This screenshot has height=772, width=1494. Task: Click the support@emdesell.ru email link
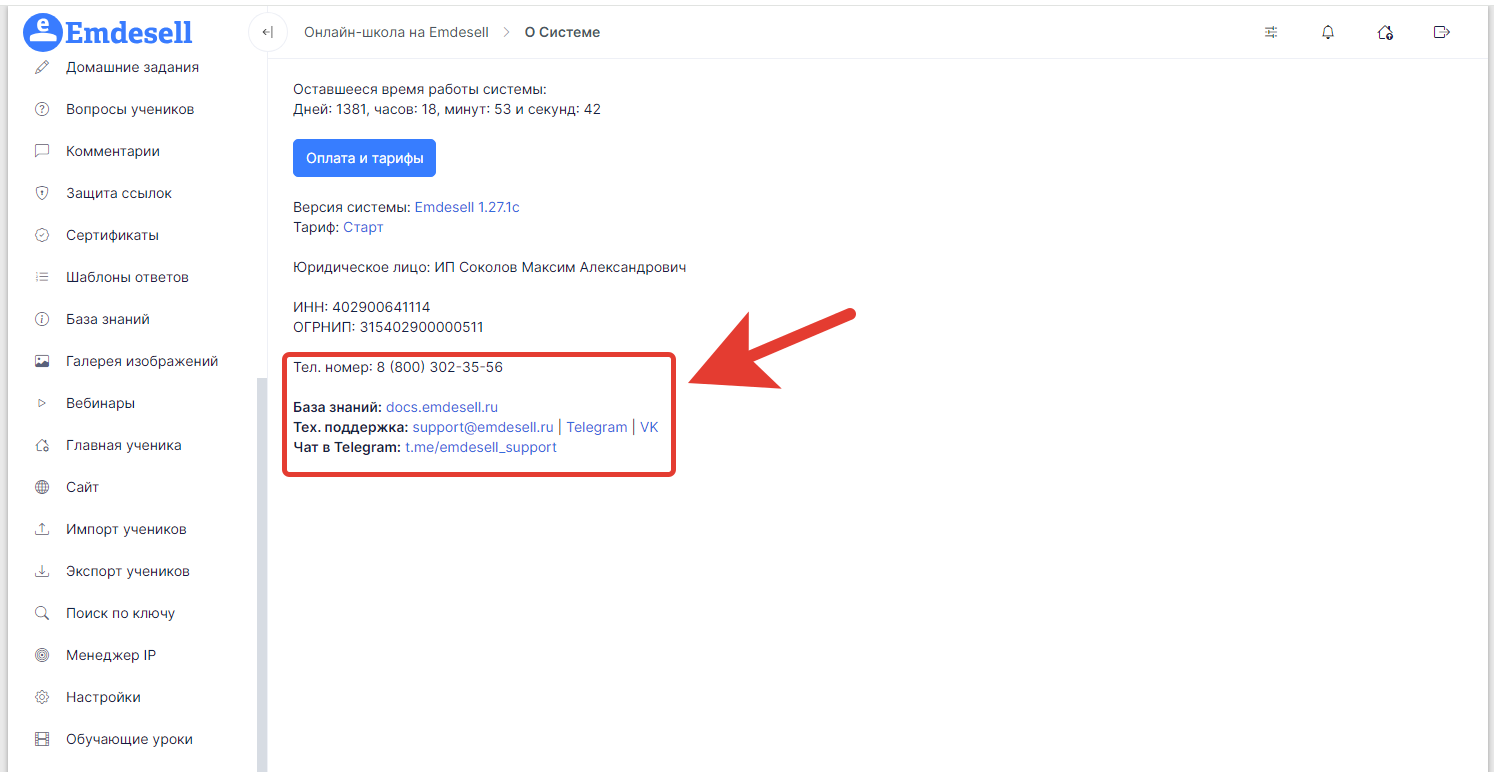(483, 428)
